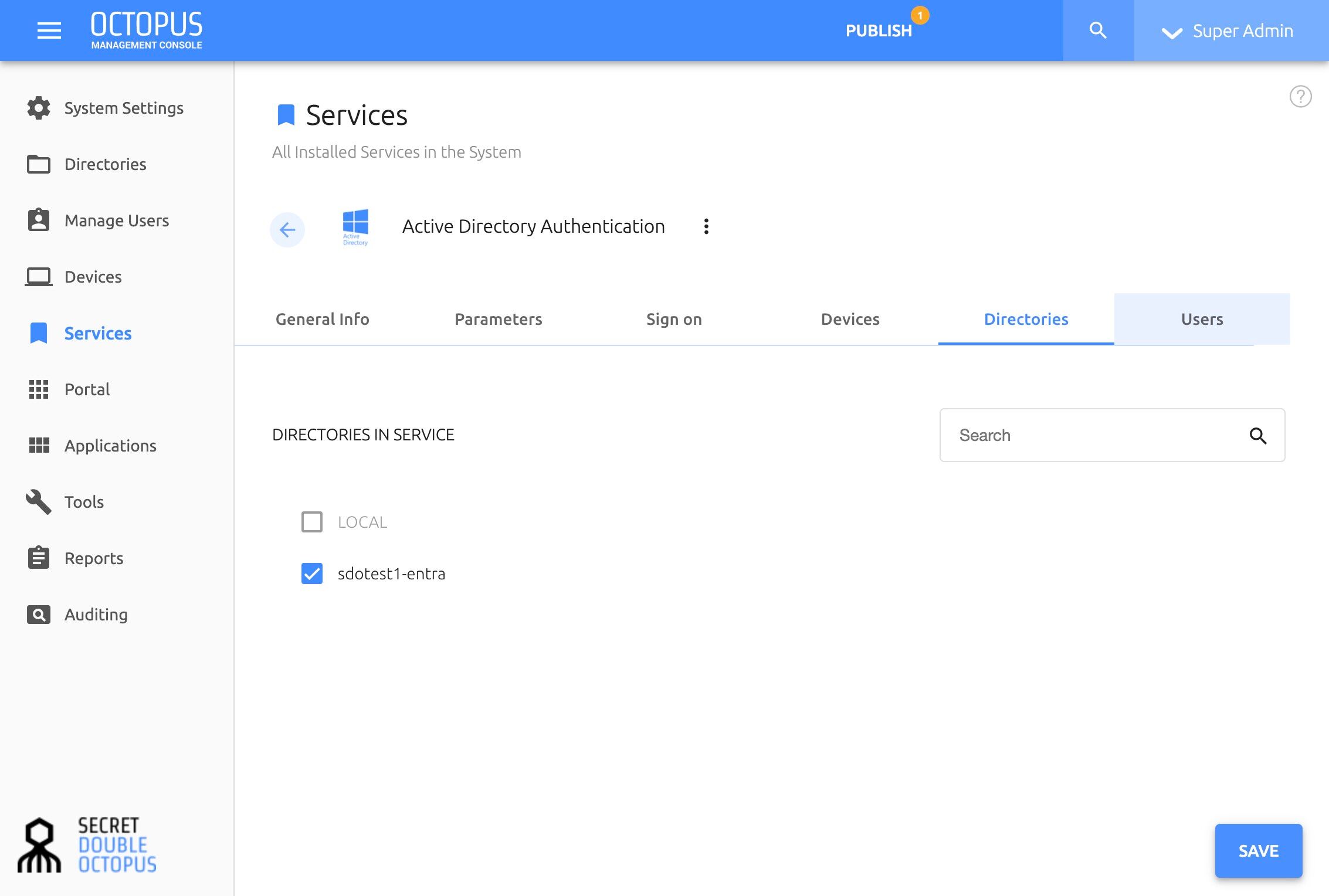1329x896 pixels.
Task: Click the Secret Double Octopus logo
Action: (87, 845)
